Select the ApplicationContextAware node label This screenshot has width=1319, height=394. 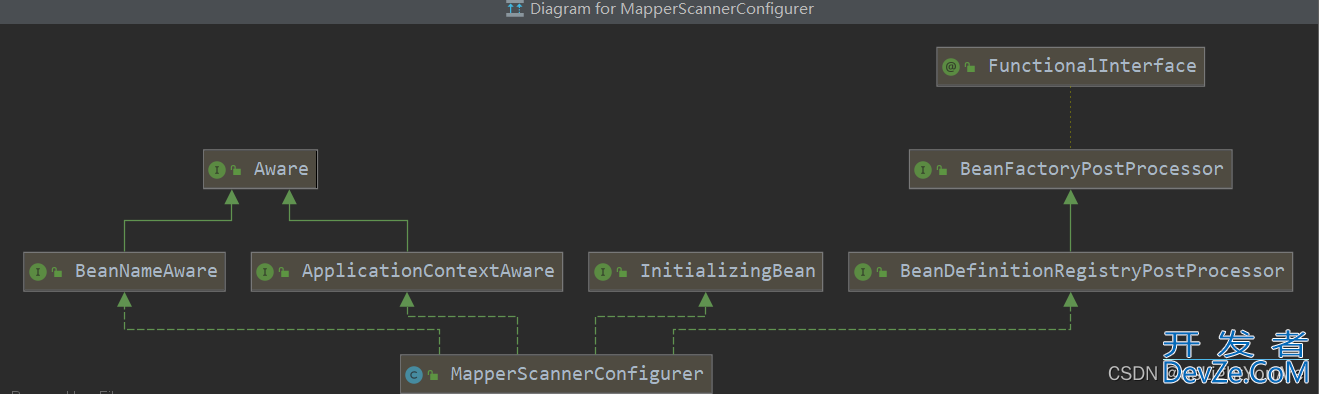[x=428, y=271]
